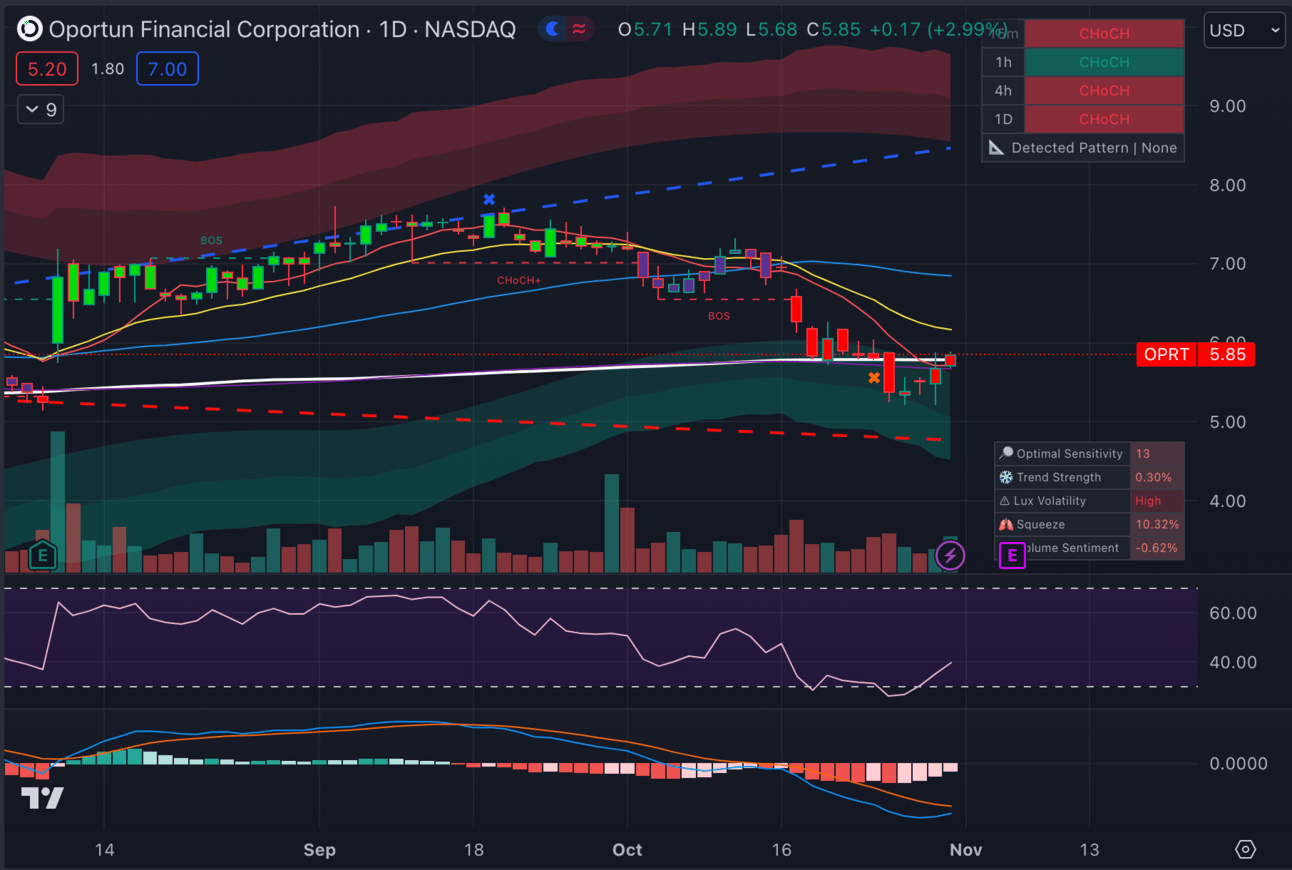Click the 8.00 price scale label
The width and height of the screenshot is (1292, 870).
point(1227,185)
